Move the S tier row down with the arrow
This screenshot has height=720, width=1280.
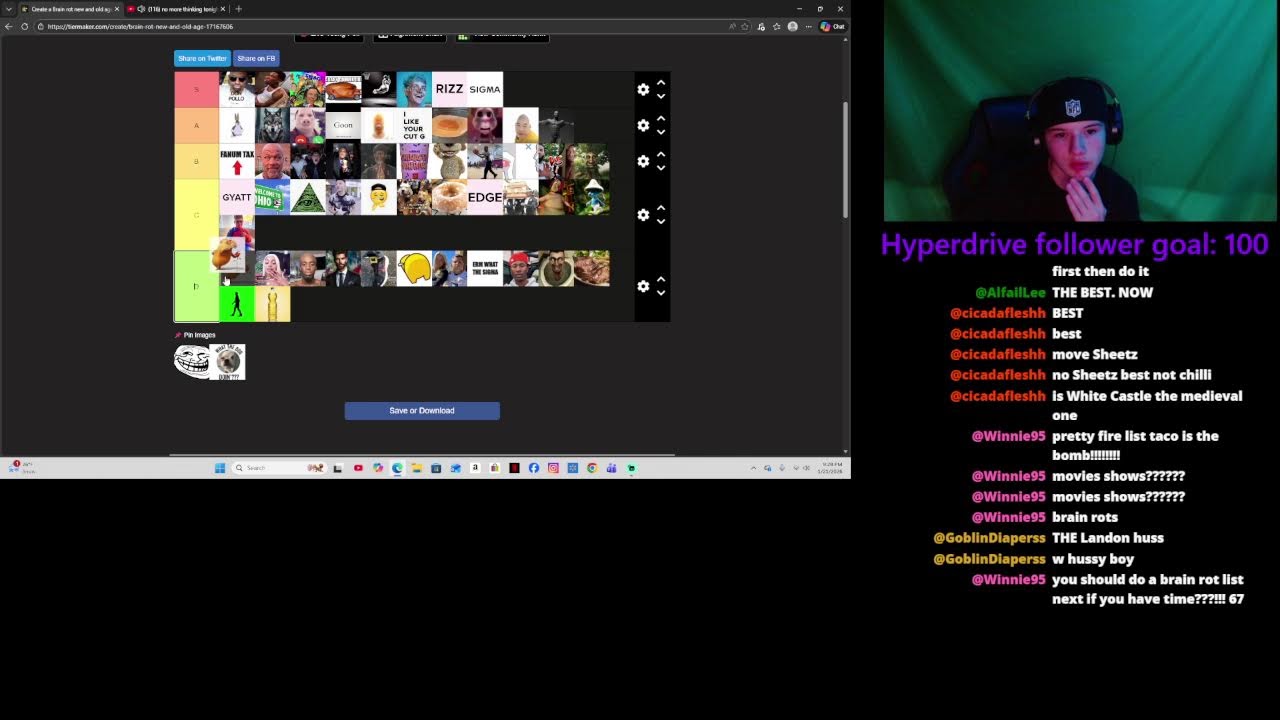660,96
